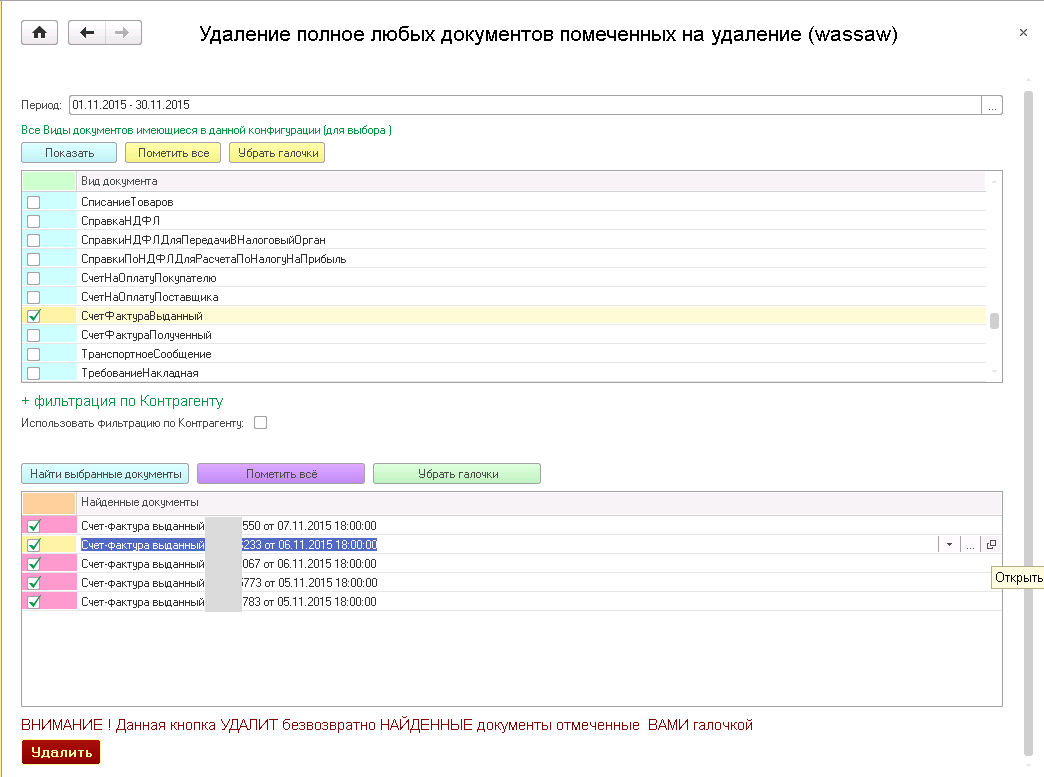This screenshot has height=777, width=1044.
Task: Select the ТранспортноеСообщение row text
Action: pyautogui.click(x=146, y=354)
